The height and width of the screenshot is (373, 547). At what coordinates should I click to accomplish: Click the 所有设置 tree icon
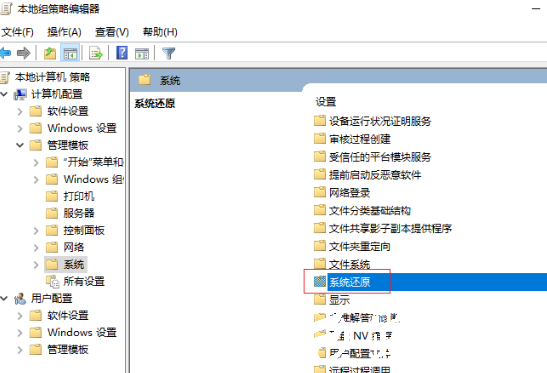[x=52, y=281]
